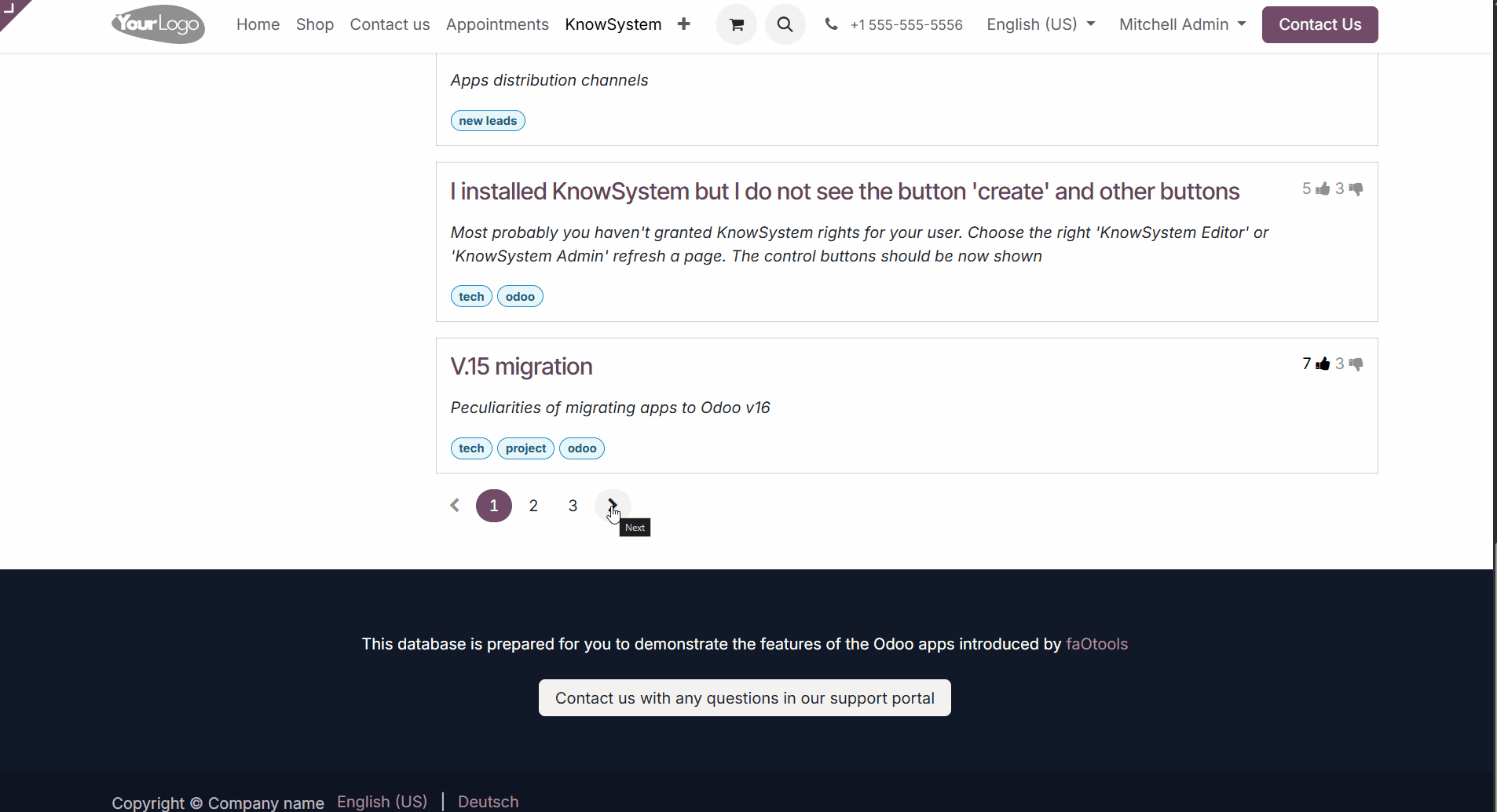1497x812 pixels.
Task: Open the Home menu item
Action: pos(258,24)
